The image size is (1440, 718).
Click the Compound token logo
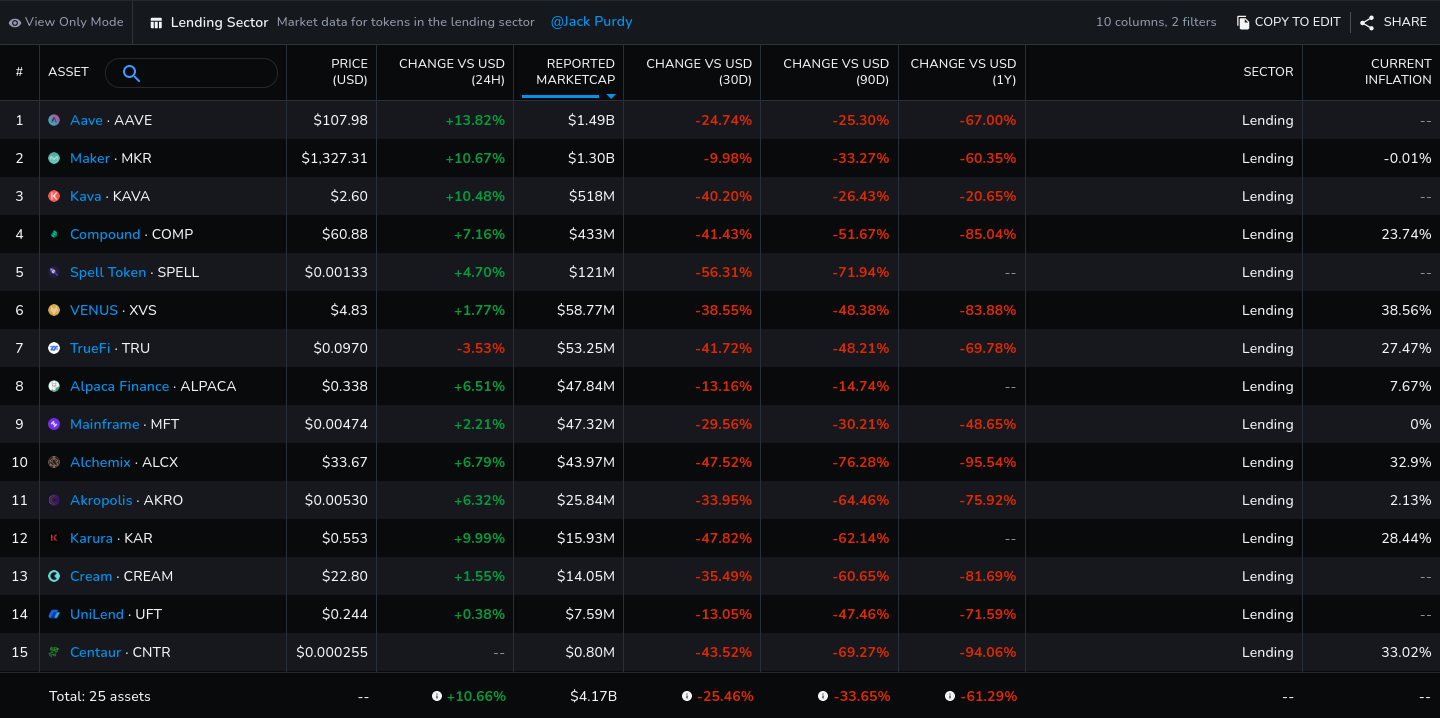coord(54,234)
